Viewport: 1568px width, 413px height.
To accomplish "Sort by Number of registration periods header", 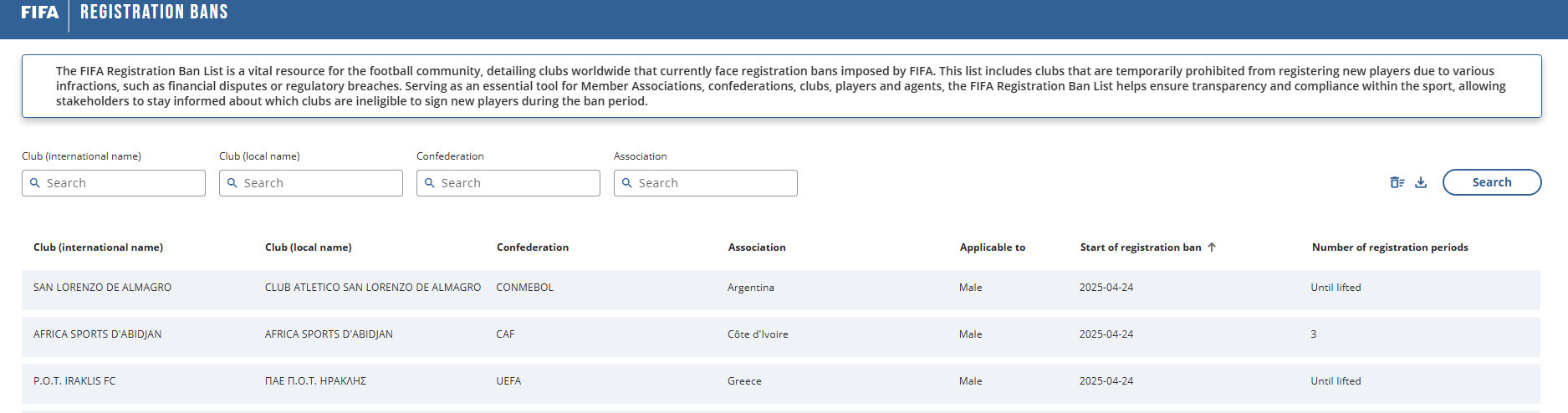I will click(x=1389, y=247).
